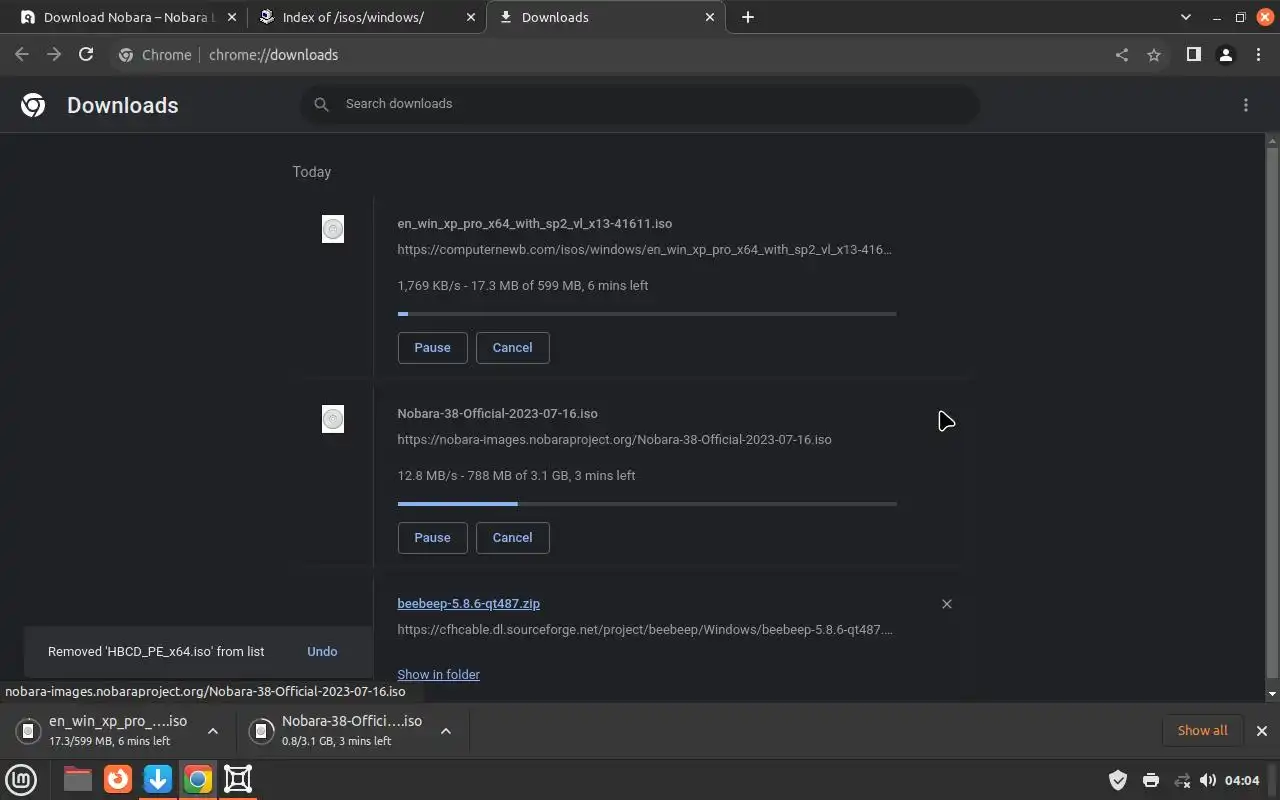Click the 04:04 clock in the tray
This screenshot has height=800, width=1280.
click(1242, 780)
